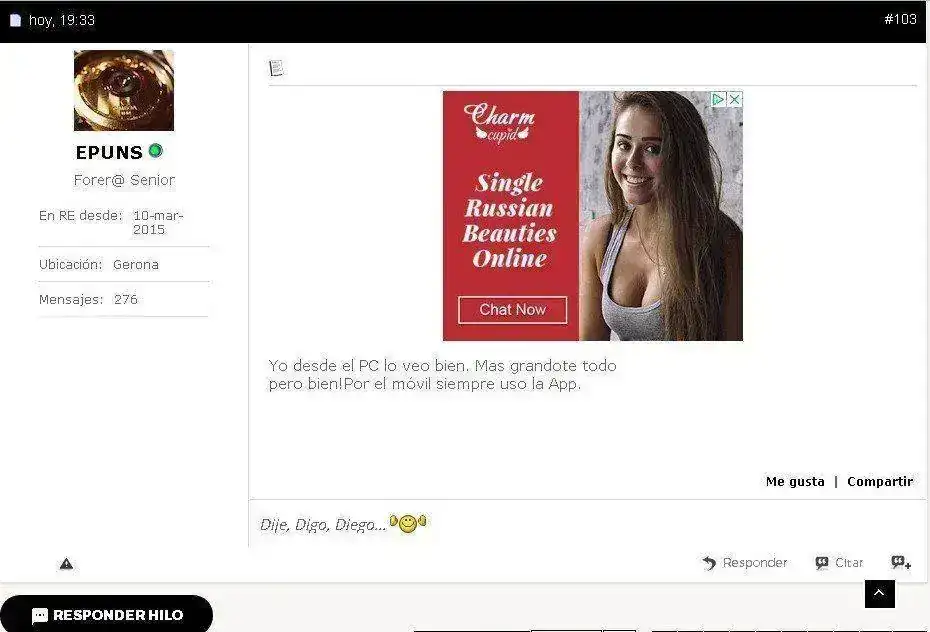Image resolution: width=930 pixels, height=632 pixels.
Task: Click the Charm Cupid logo in ad
Action: 500,123
